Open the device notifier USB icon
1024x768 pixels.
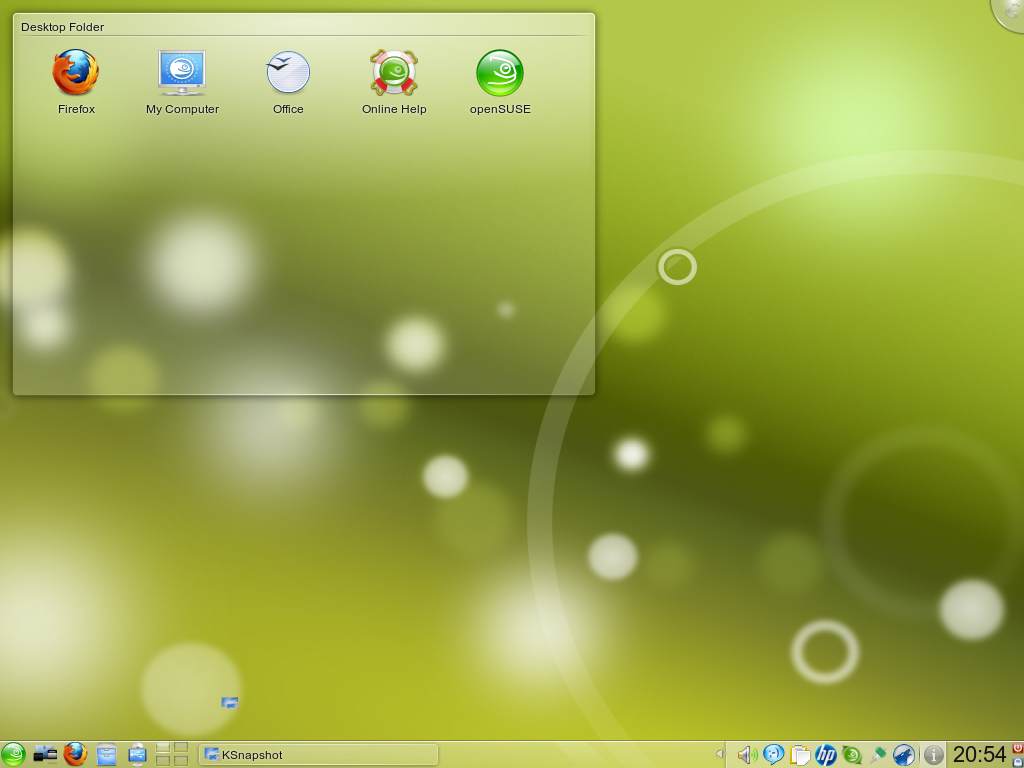point(138,754)
